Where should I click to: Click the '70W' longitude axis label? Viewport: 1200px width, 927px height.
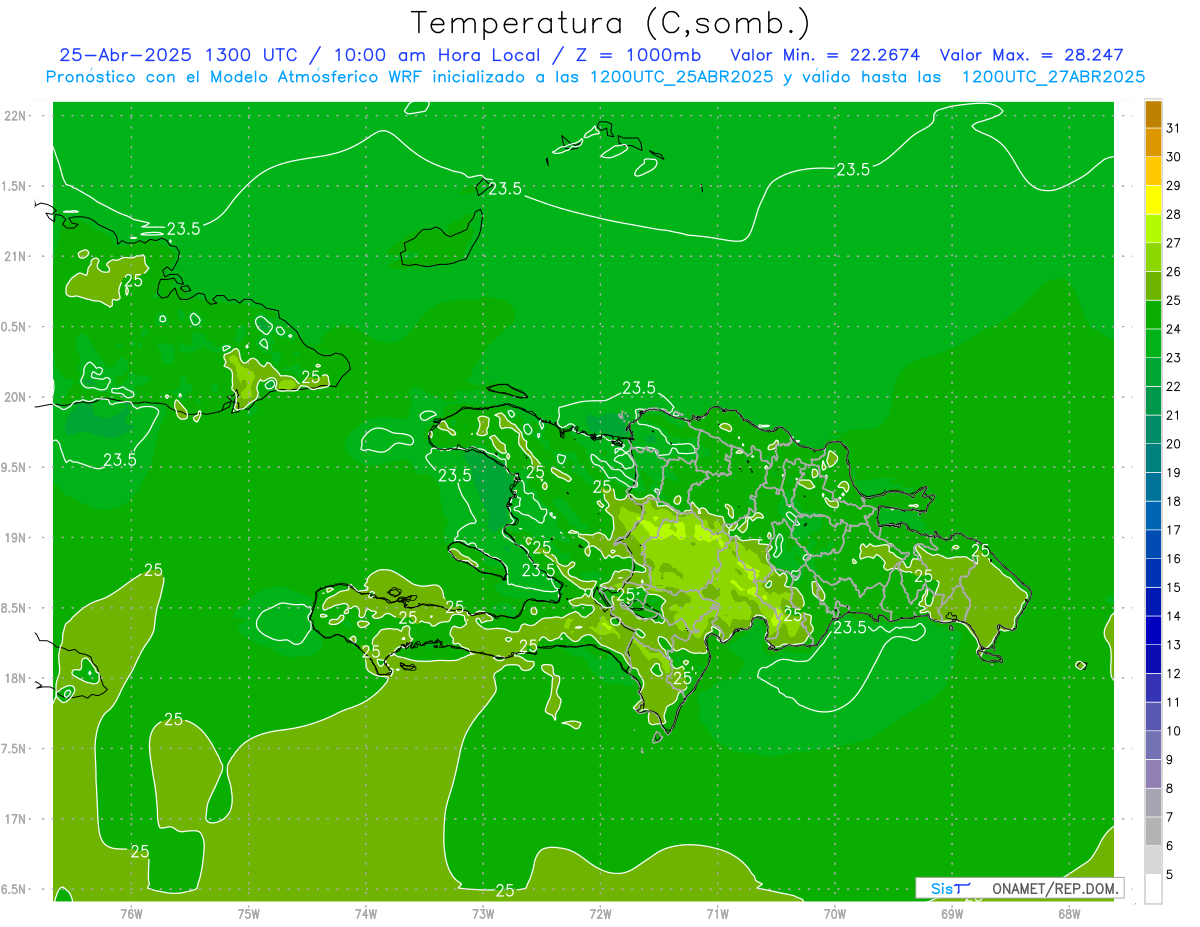835,912
